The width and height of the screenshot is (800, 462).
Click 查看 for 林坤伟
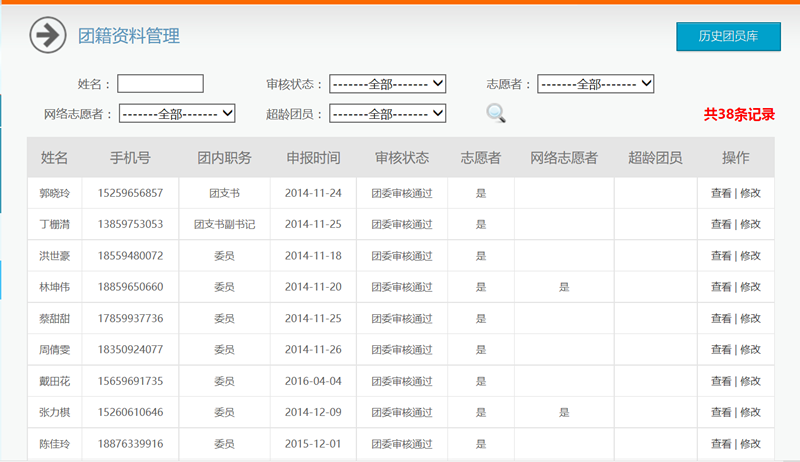[x=721, y=287]
